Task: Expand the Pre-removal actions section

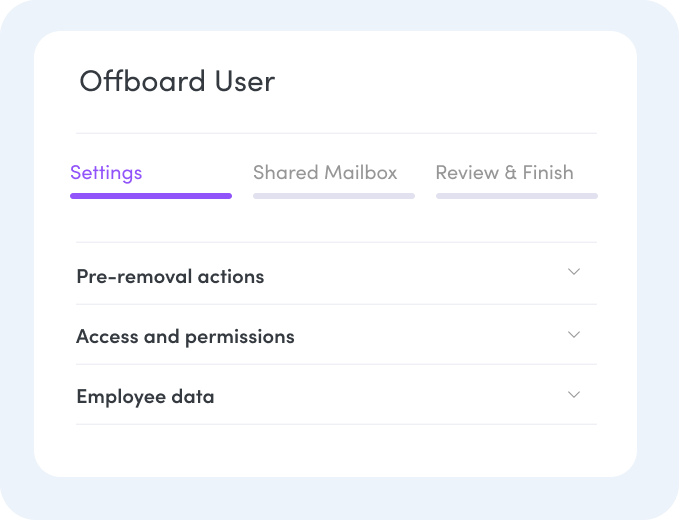Action: click(x=336, y=276)
